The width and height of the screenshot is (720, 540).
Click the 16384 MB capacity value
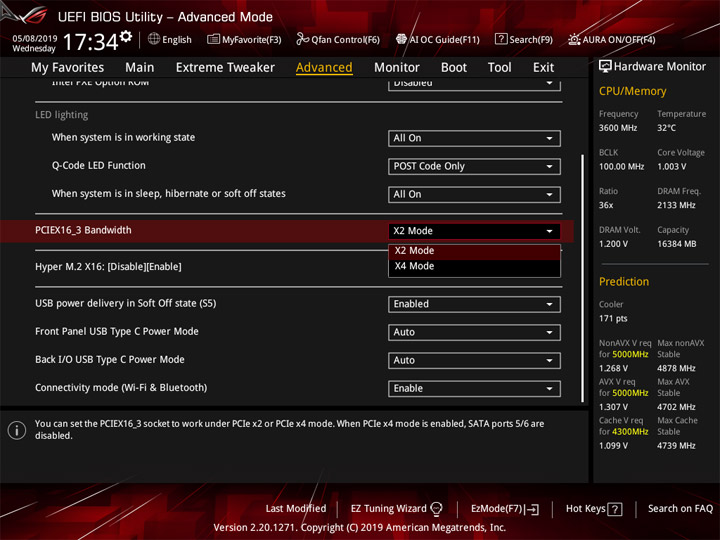(676, 244)
